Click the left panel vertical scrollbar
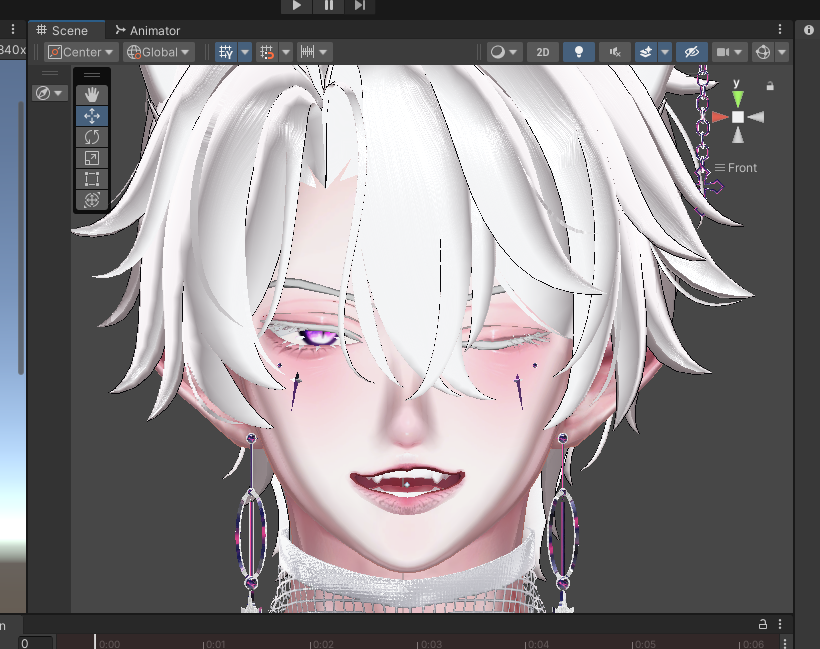Viewport: 820px width, 649px height. [x=21, y=238]
